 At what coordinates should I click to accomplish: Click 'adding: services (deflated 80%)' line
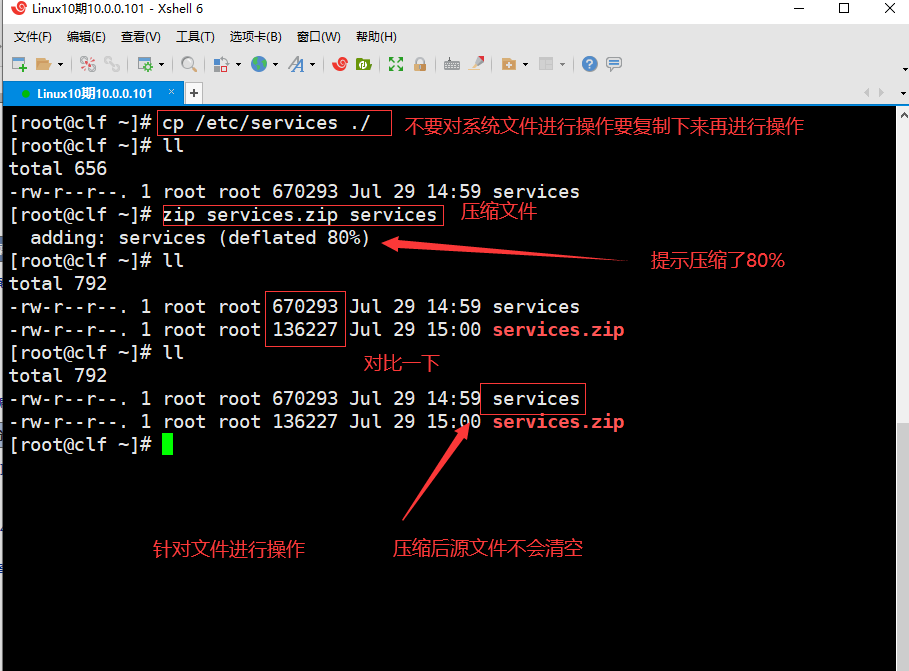(200, 238)
